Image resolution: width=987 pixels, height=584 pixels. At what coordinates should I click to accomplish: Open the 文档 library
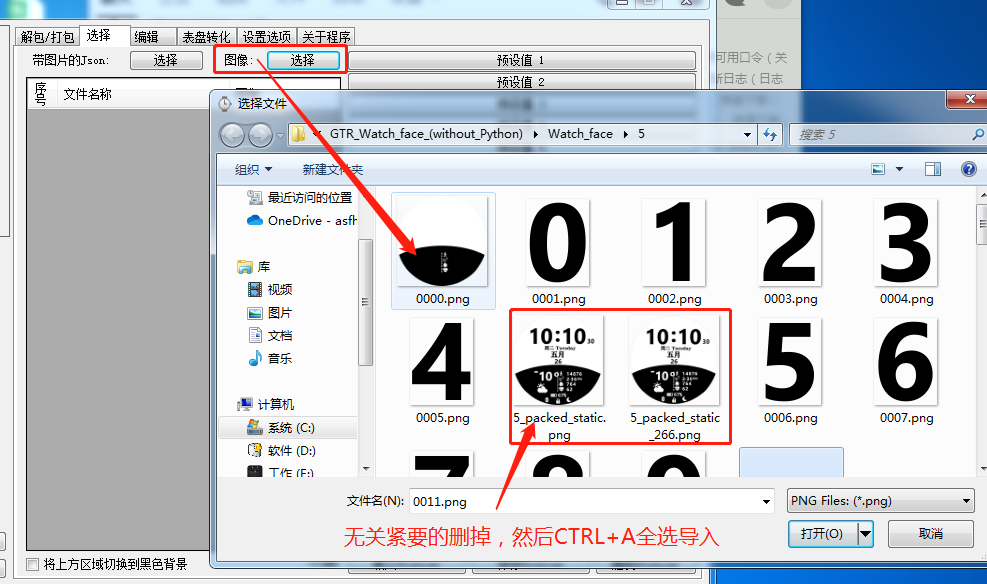pos(270,335)
